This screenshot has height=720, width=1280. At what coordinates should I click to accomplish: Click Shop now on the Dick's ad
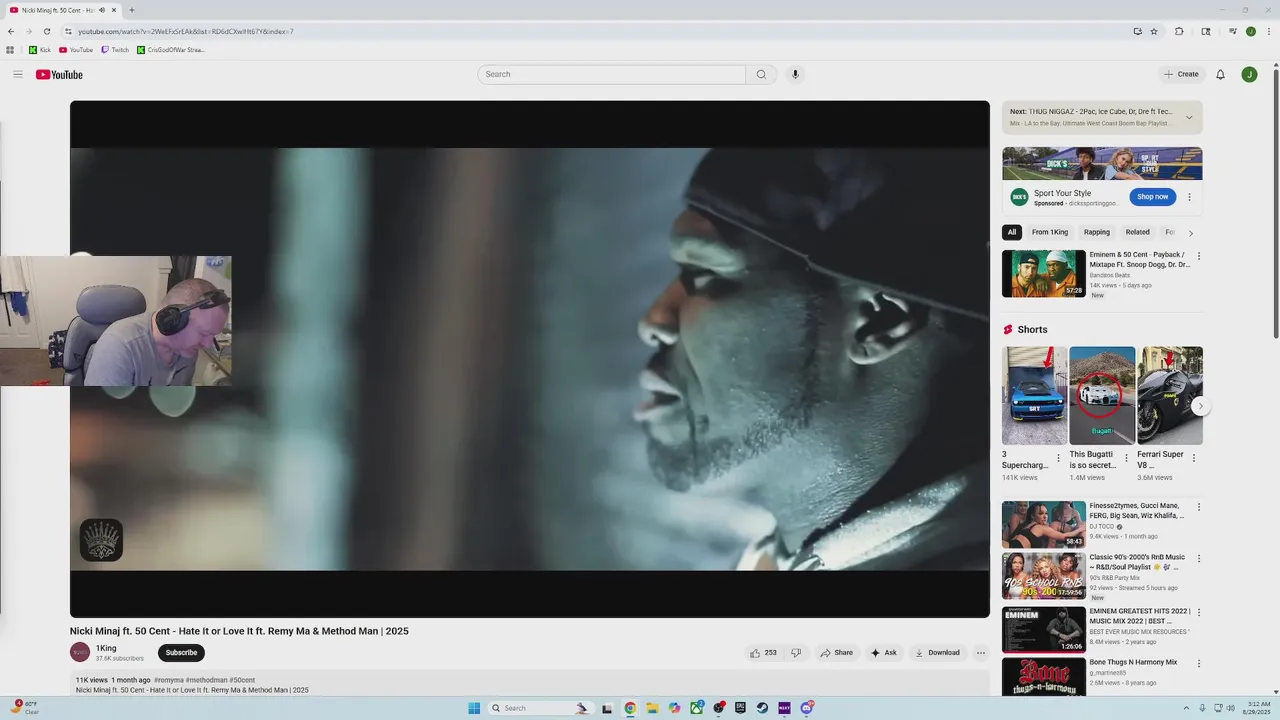click(1152, 197)
